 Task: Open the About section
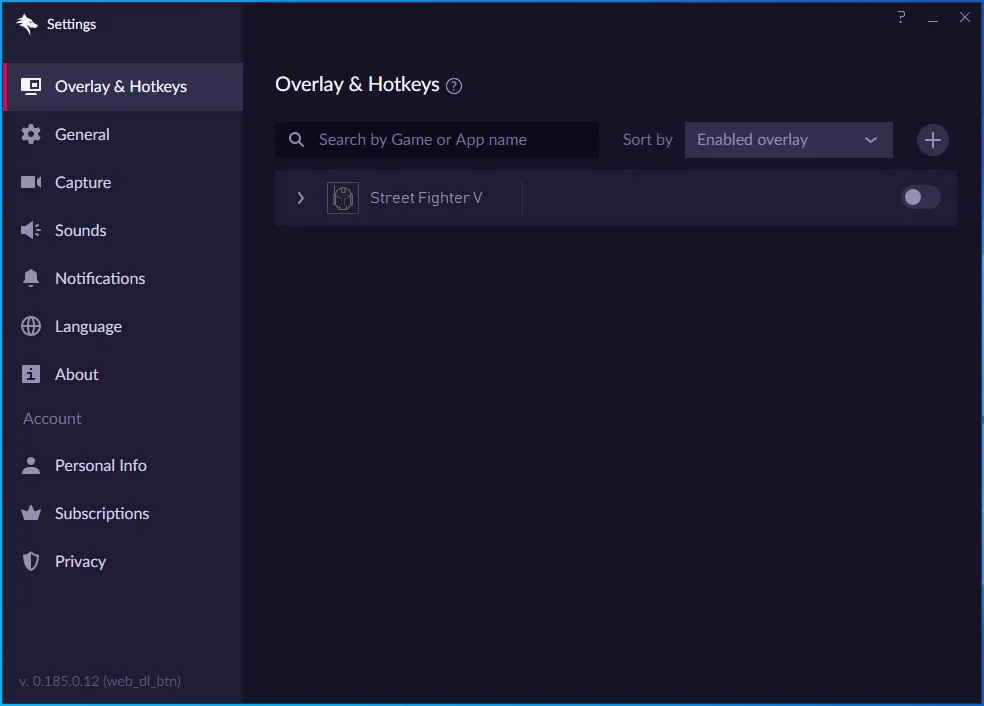click(x=123, y=374)
